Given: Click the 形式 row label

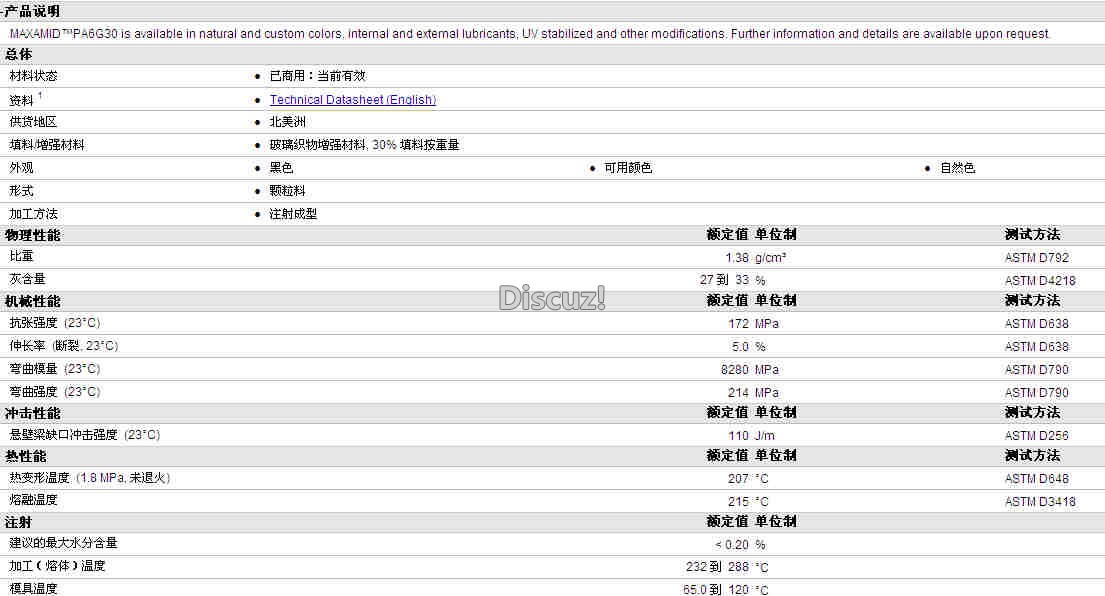Looking at the screenshot, I should (x=21, y=191).
